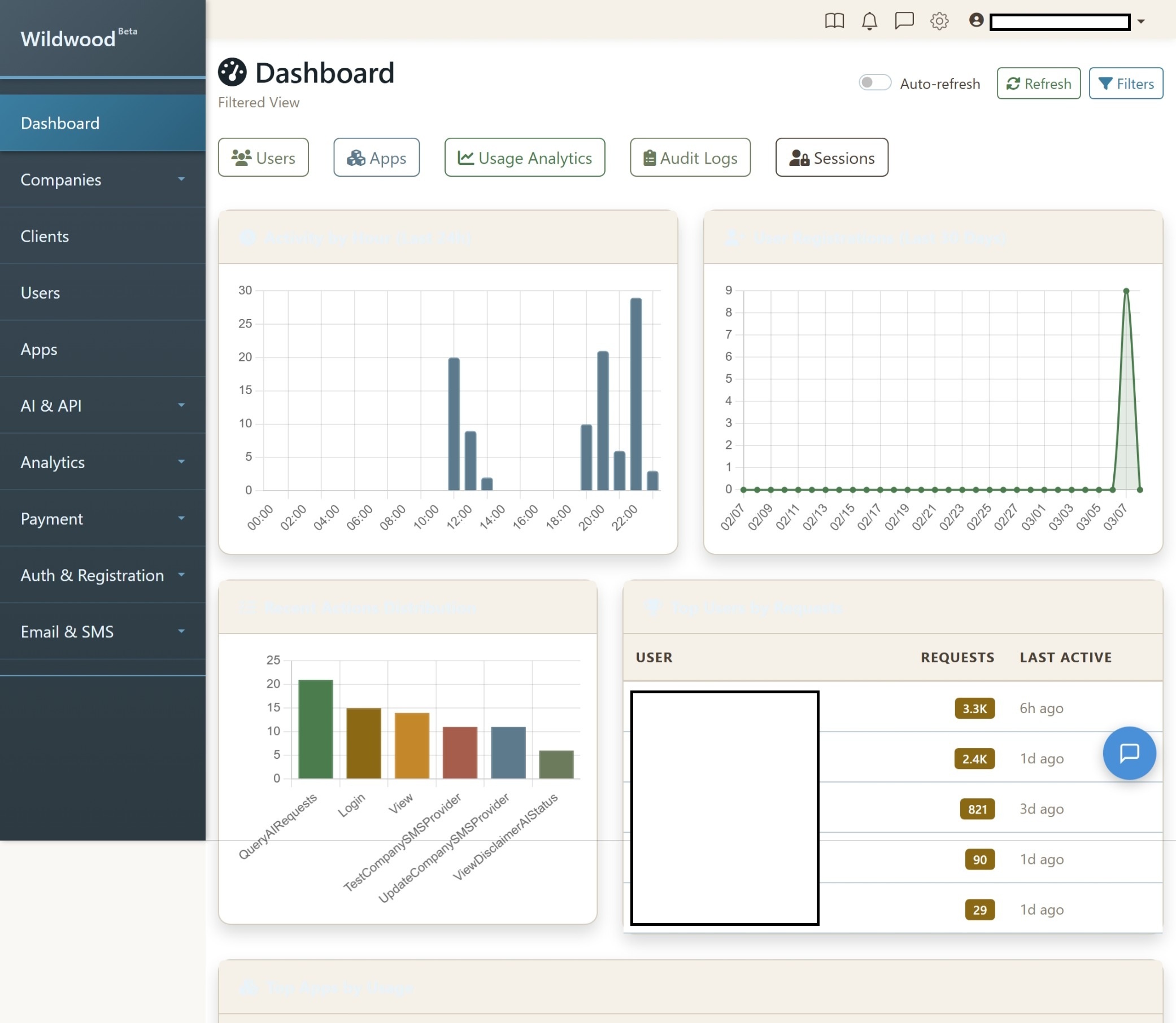This screenshot has width=1176, height=1023.
Task: Open the feedback chat bubble icon in top bar
Action: click(x=904, y=21)
